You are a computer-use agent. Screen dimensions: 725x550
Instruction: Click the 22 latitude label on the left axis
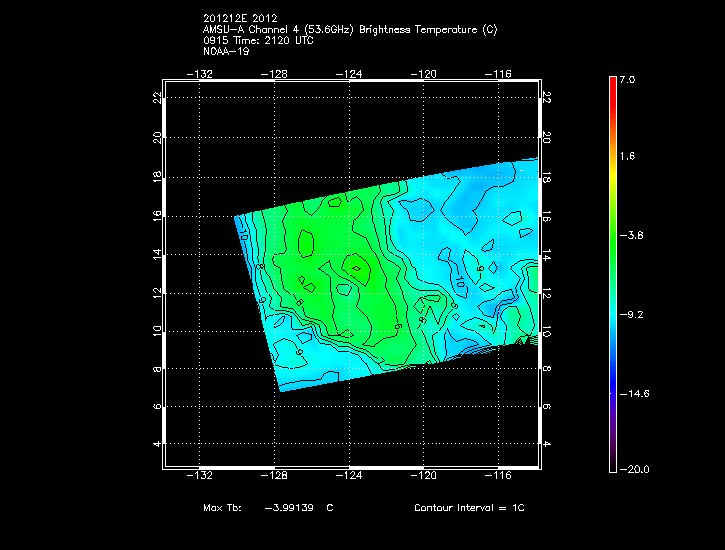156,98
